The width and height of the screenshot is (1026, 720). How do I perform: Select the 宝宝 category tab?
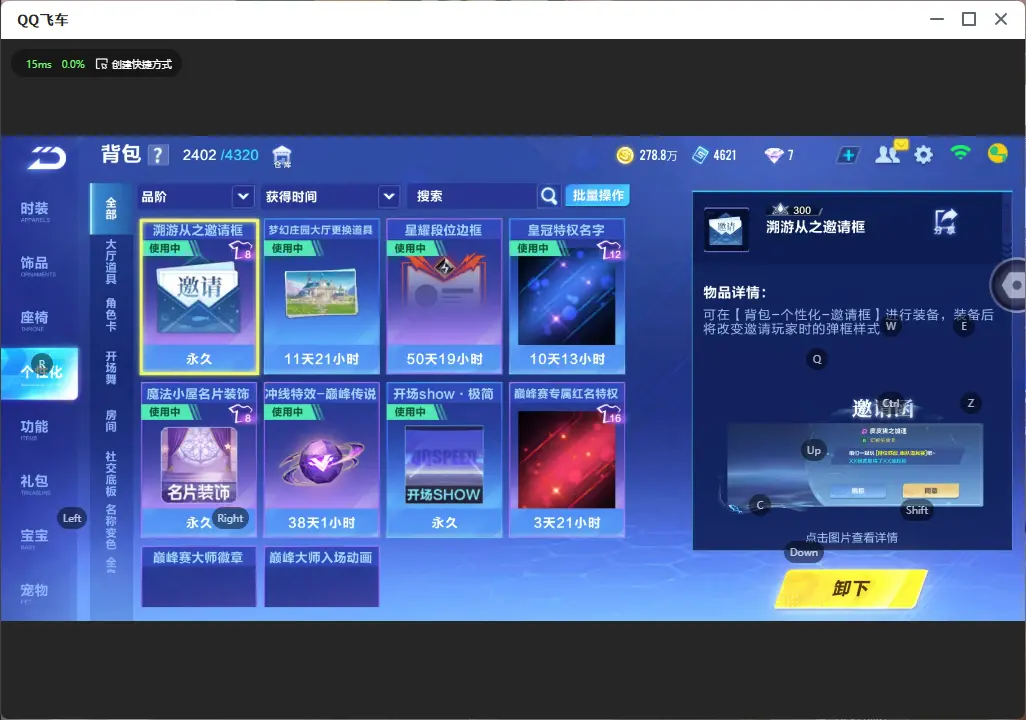[35, 537]
